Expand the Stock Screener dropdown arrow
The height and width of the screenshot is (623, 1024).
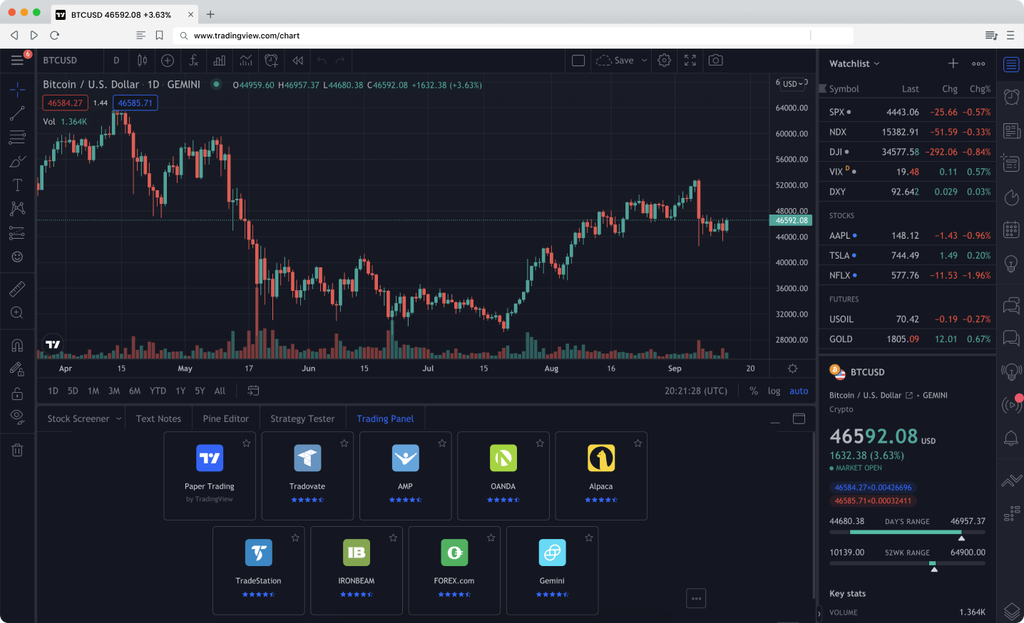point(118,419)
